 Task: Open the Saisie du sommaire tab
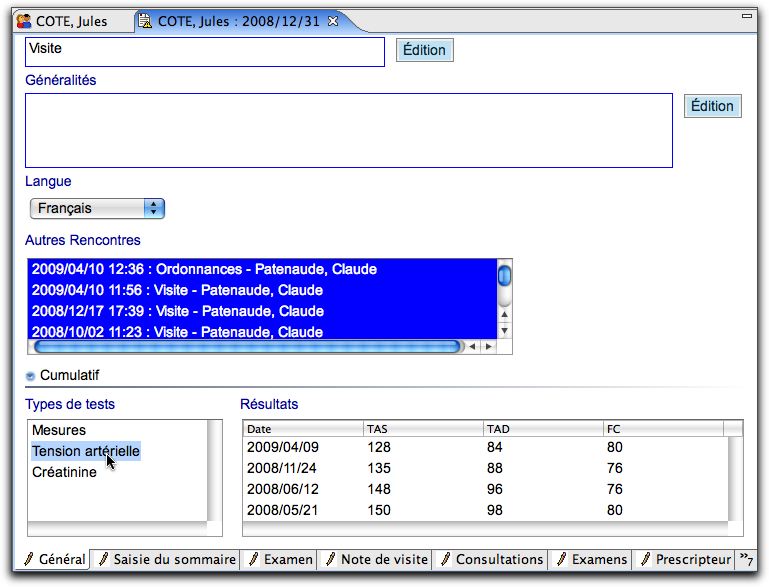[167, 560]
